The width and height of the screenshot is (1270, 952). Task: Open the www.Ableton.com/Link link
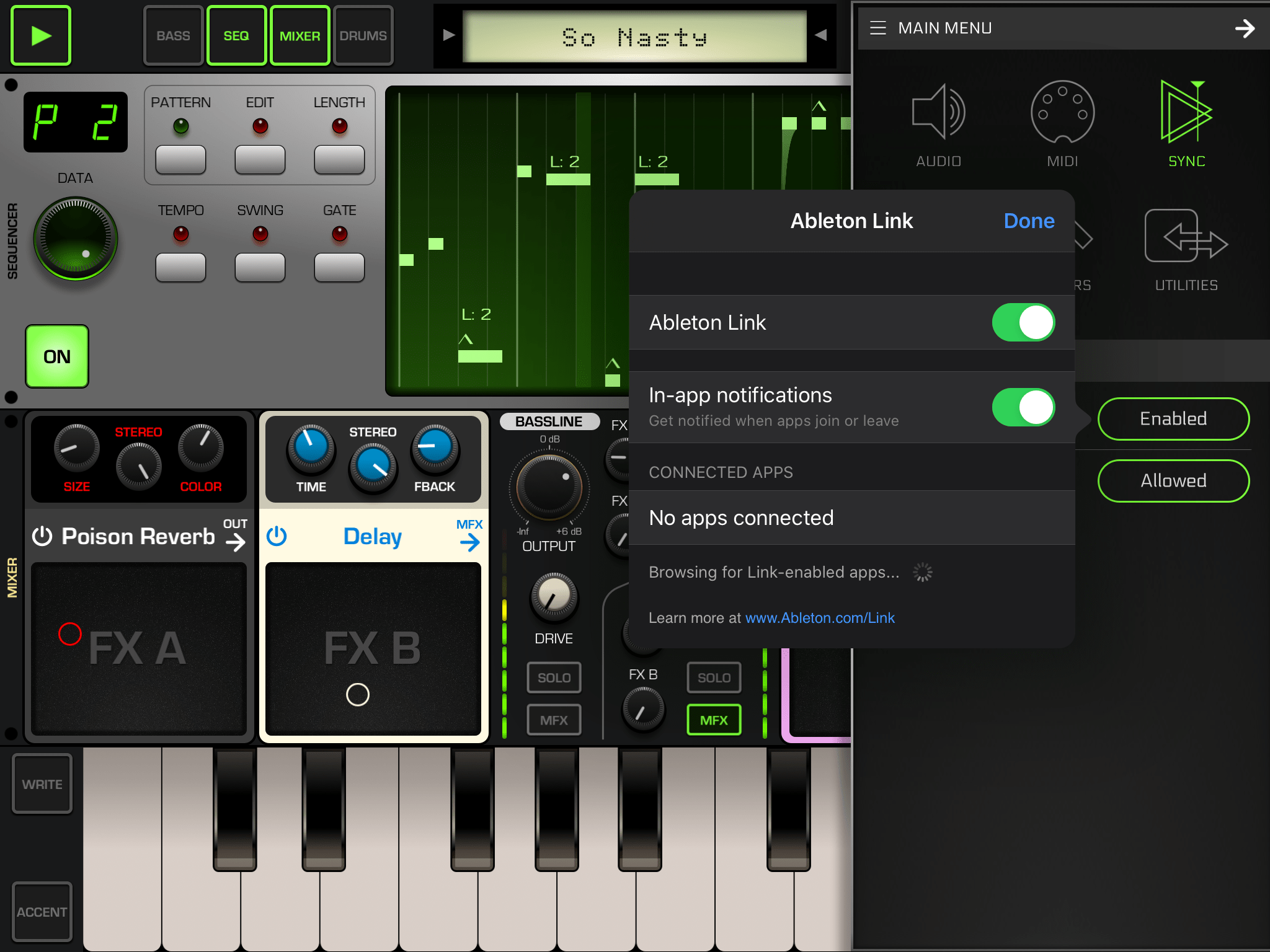point(819,618)
